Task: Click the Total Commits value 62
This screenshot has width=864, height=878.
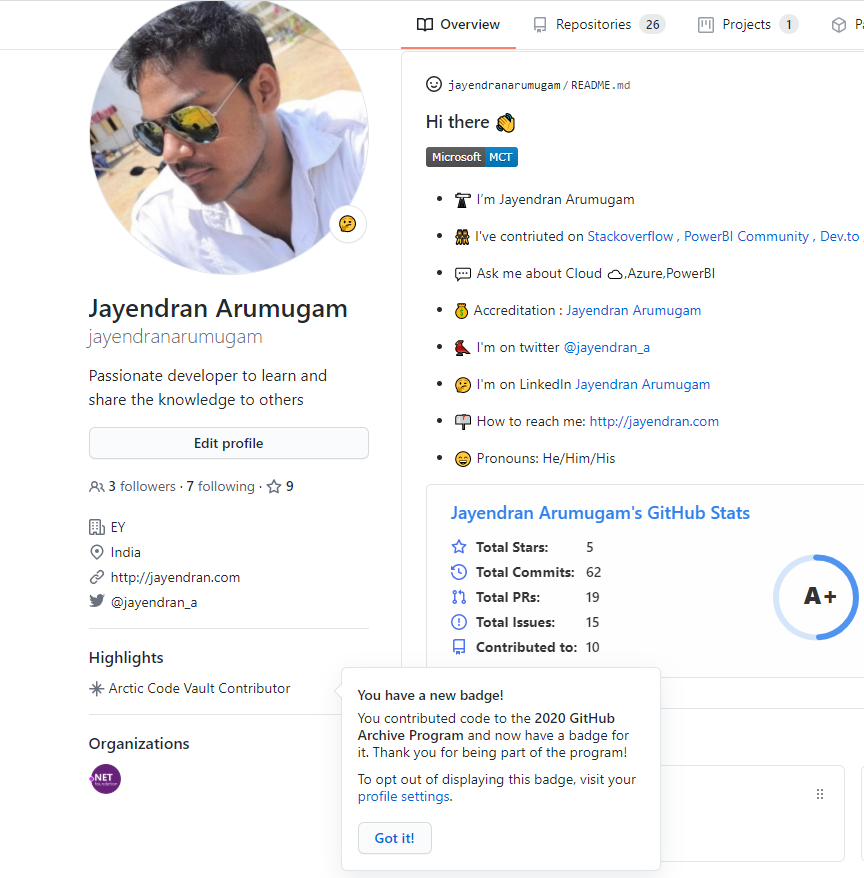Action: [x=594, y=572]
